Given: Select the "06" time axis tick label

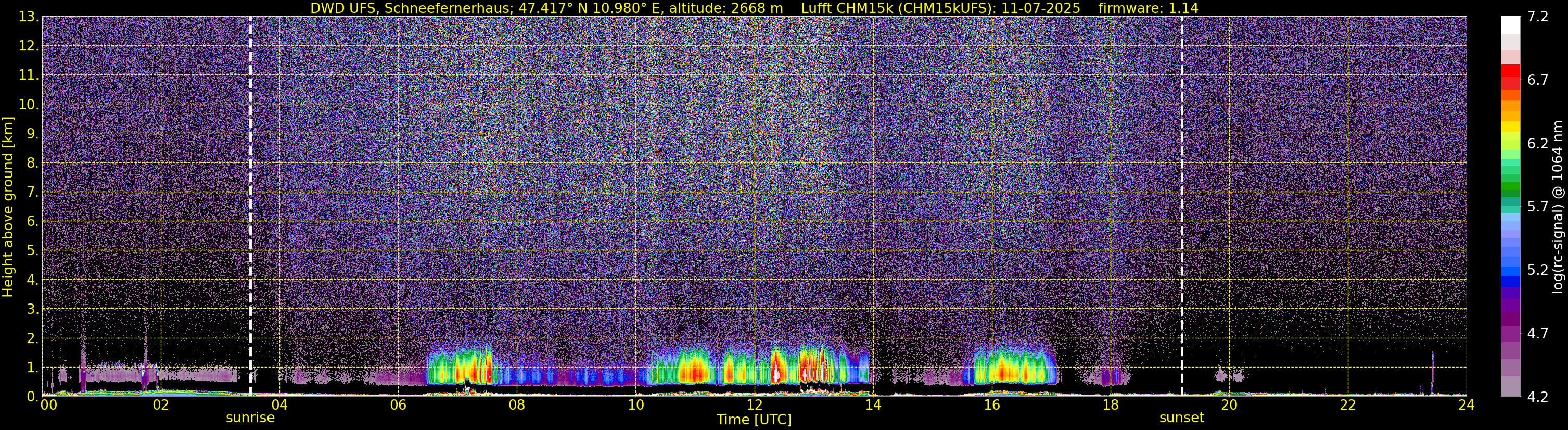Looking at the screenshot, I should coord(398,405).
